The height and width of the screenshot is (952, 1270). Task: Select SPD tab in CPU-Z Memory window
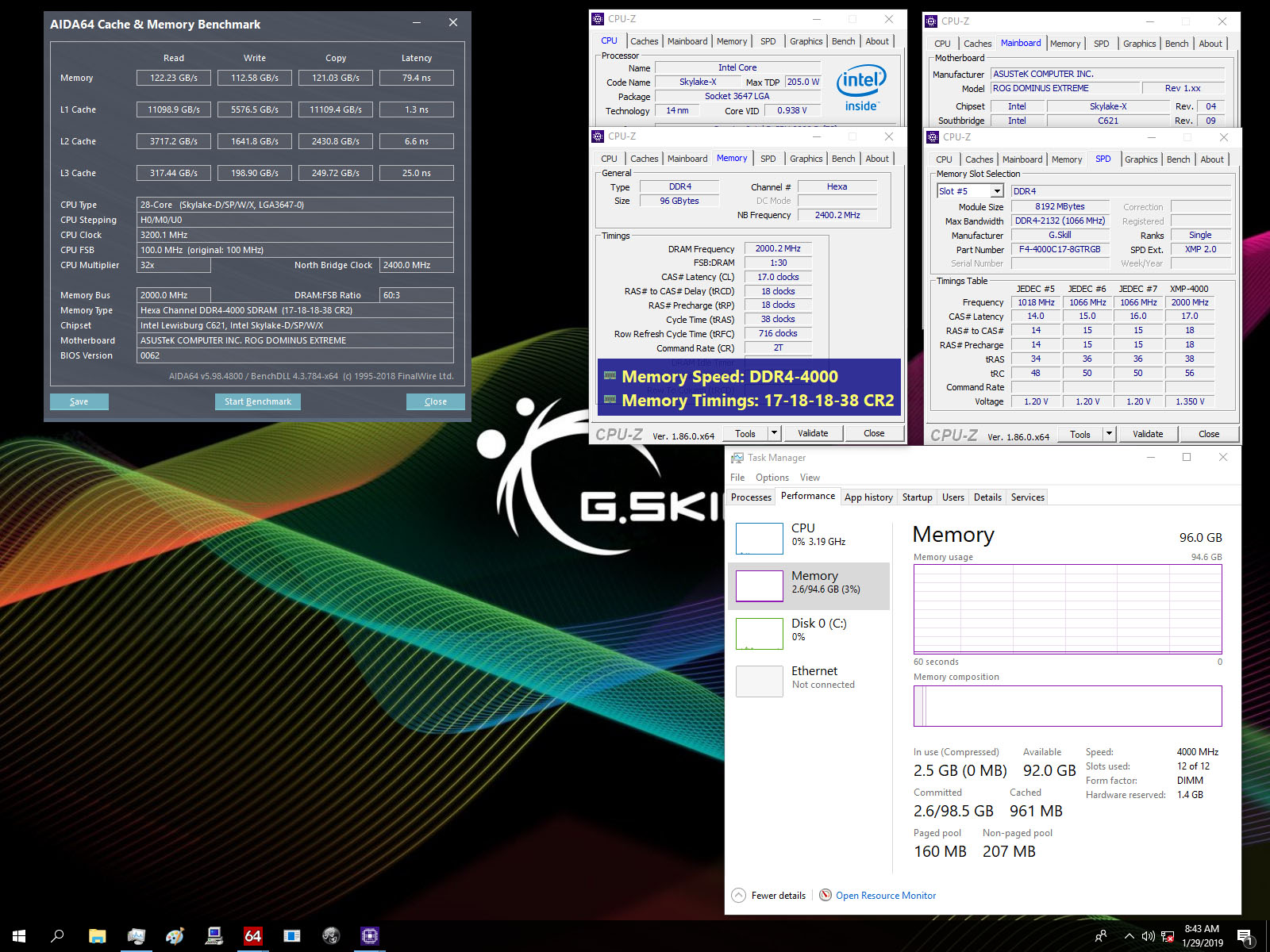[x=768, y=159]
